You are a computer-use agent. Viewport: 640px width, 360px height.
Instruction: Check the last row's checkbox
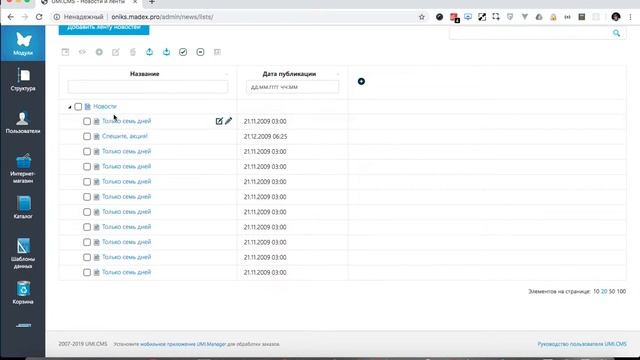click(87, 272)
